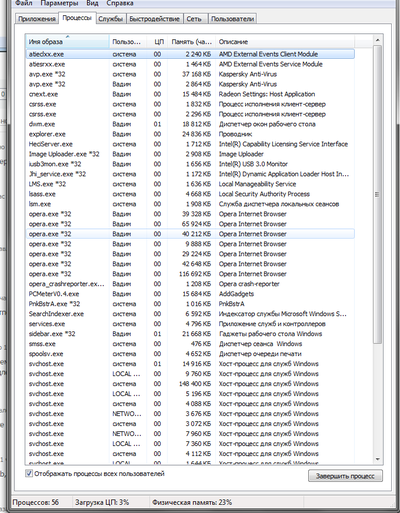This screenshot has height=513, width=400.
Task: Click the scrollbar up arrow of the list
Action: [378, 40]
